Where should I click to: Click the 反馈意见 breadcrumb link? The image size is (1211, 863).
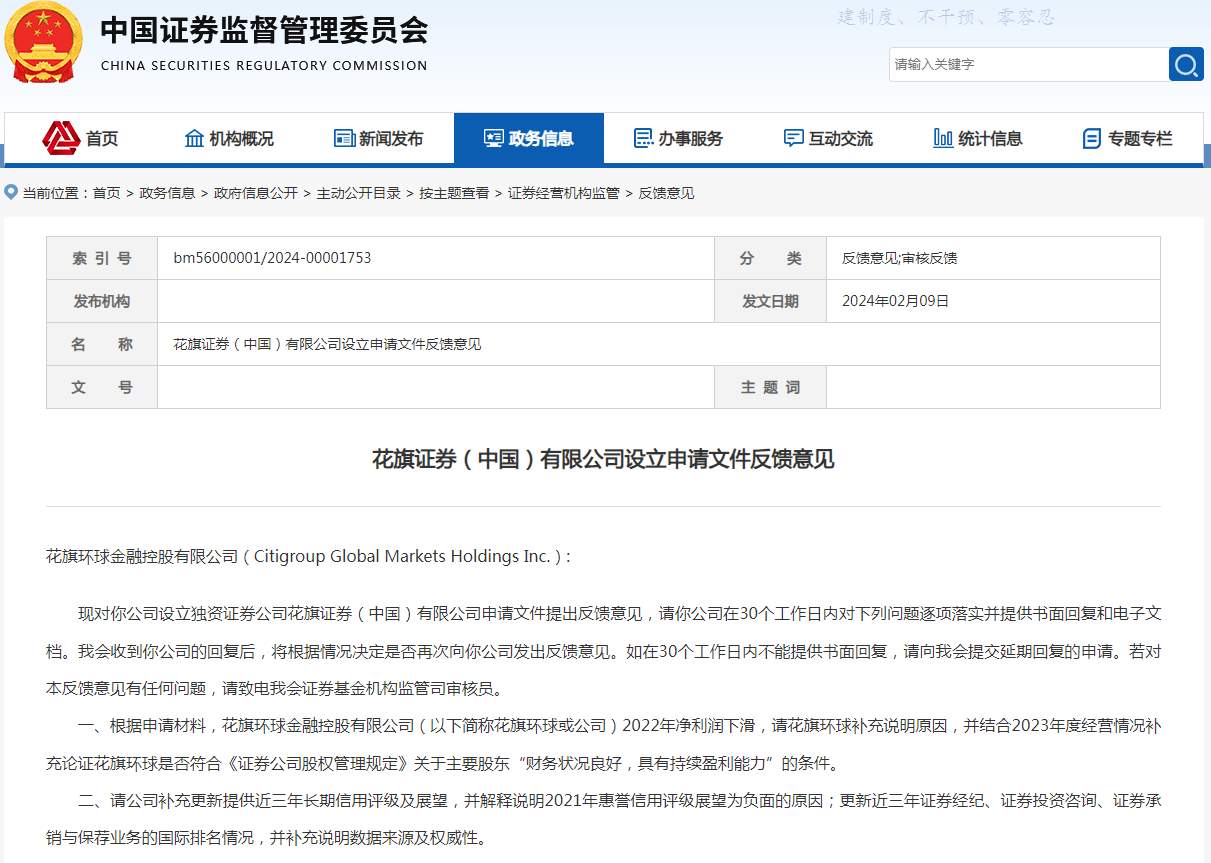[667, 193]
